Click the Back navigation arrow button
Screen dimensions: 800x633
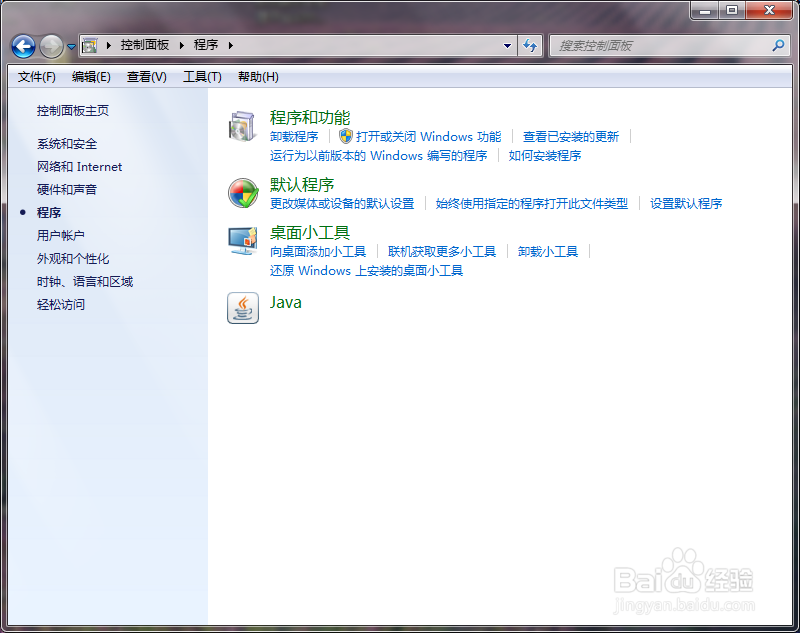[23, 46]
